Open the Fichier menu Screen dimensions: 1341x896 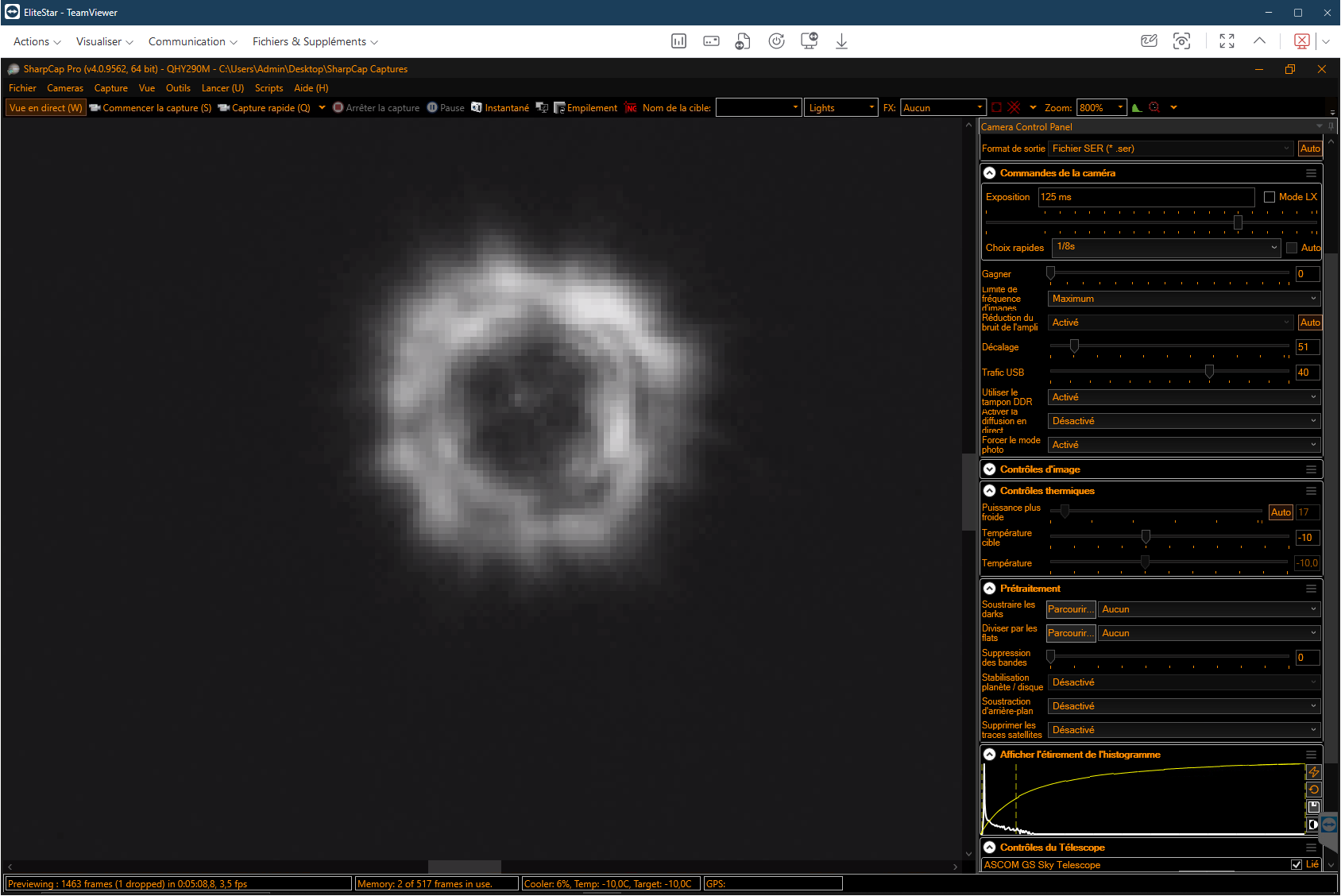tap(22, 88)
